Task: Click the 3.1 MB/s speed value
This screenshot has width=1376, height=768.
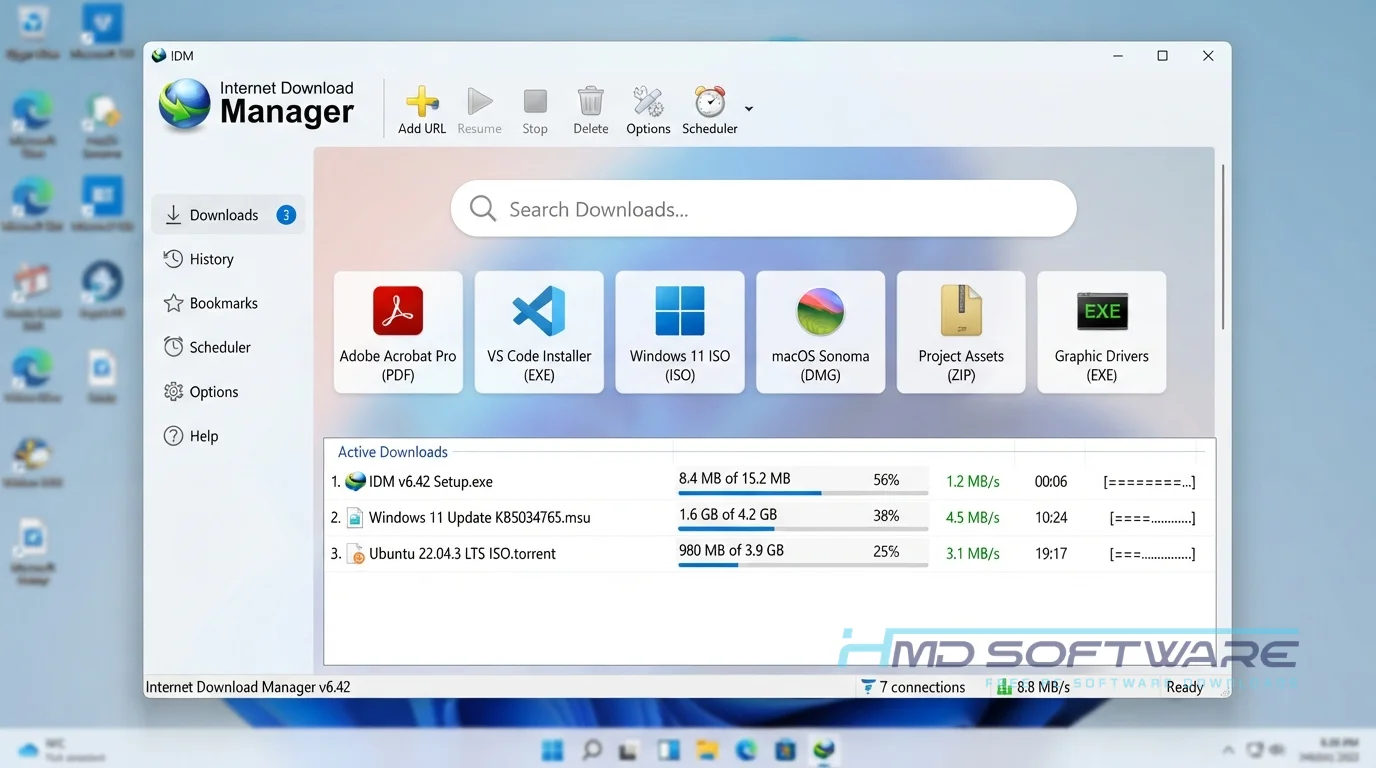Action: pyautogui.click(x=972, y=553)
